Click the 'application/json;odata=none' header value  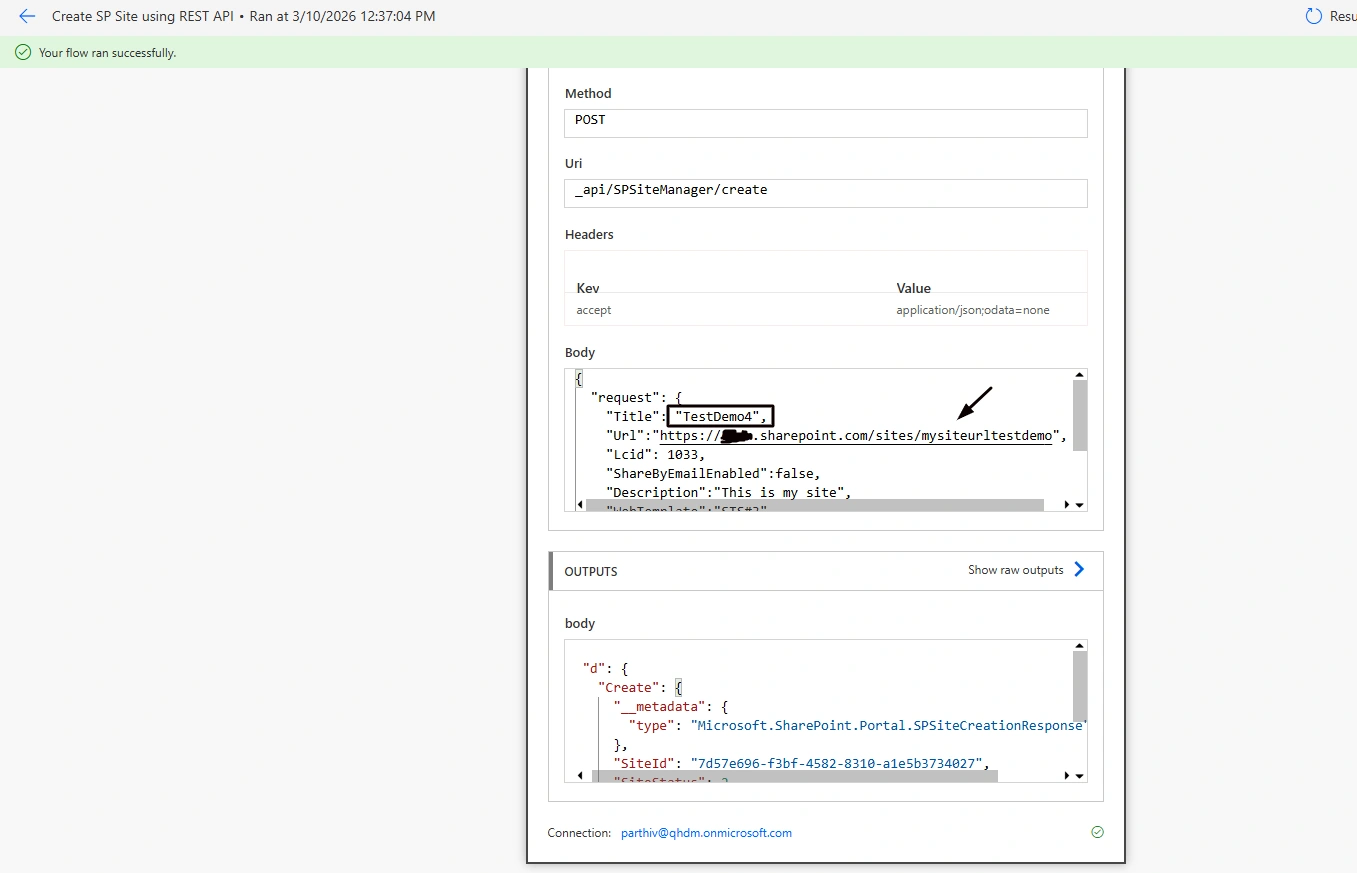click(973, 310)
